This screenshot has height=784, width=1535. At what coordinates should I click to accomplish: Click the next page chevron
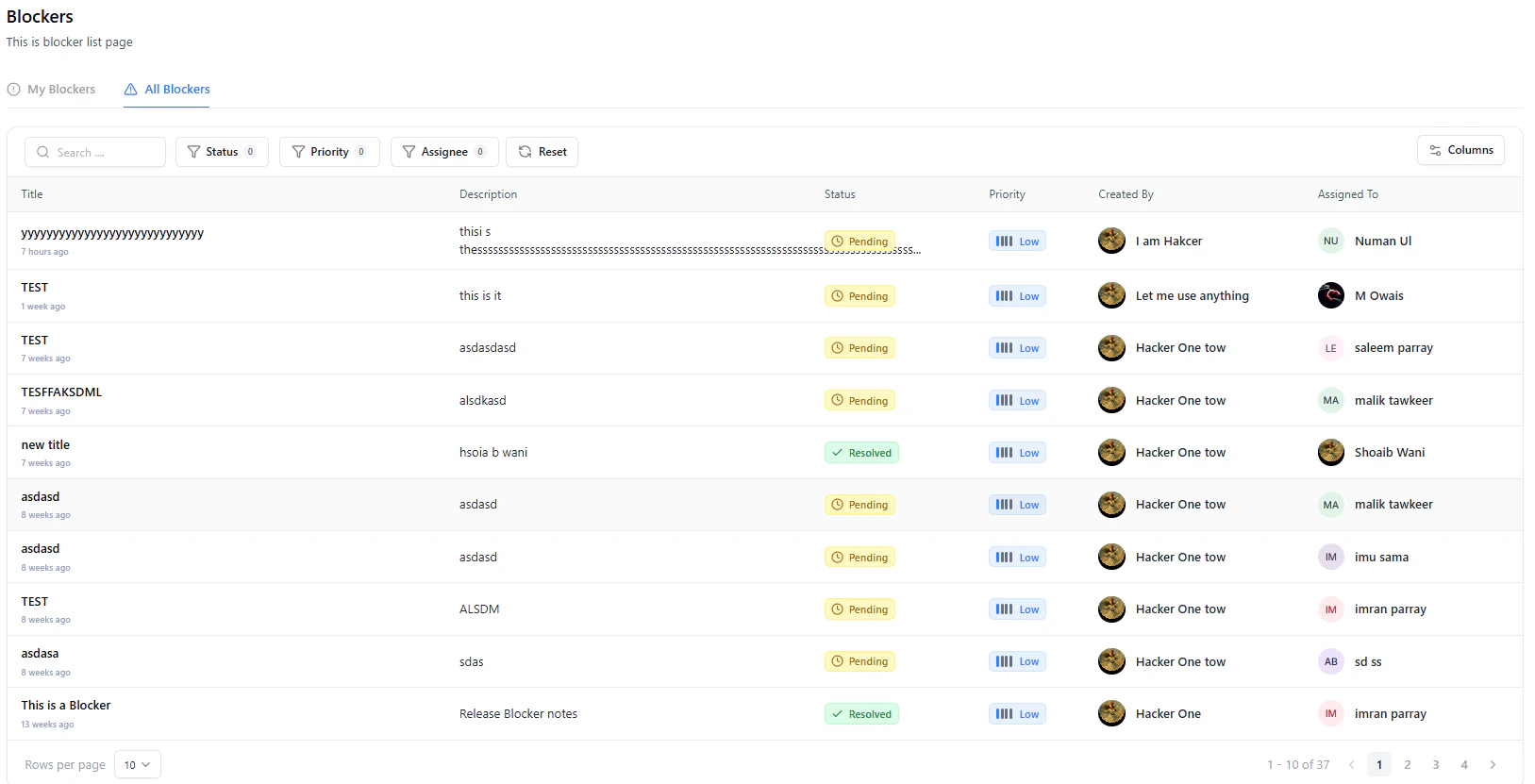tap(1493, 765)
